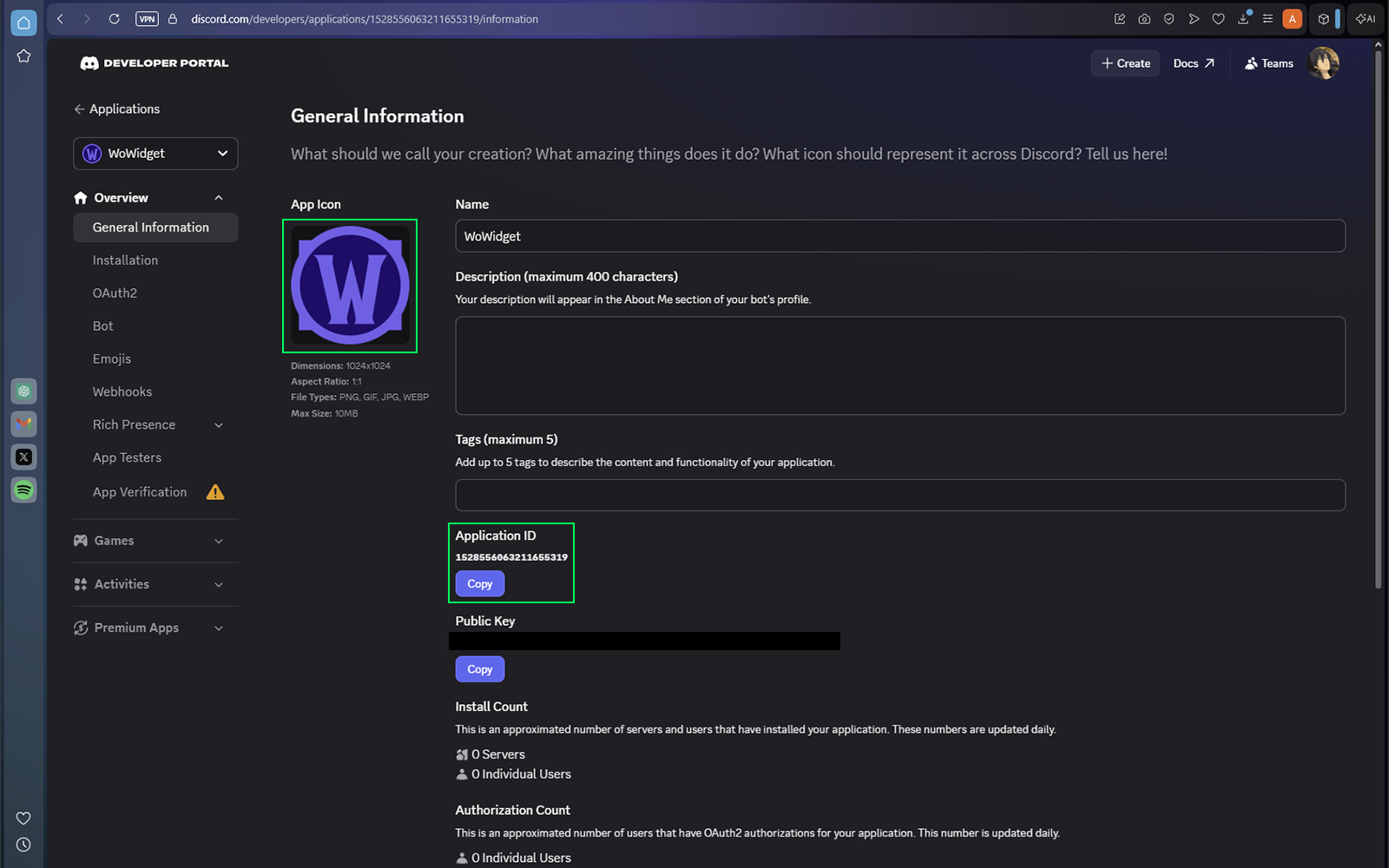
Task: Open the AI assistant button
Action: pos(1366,19)
